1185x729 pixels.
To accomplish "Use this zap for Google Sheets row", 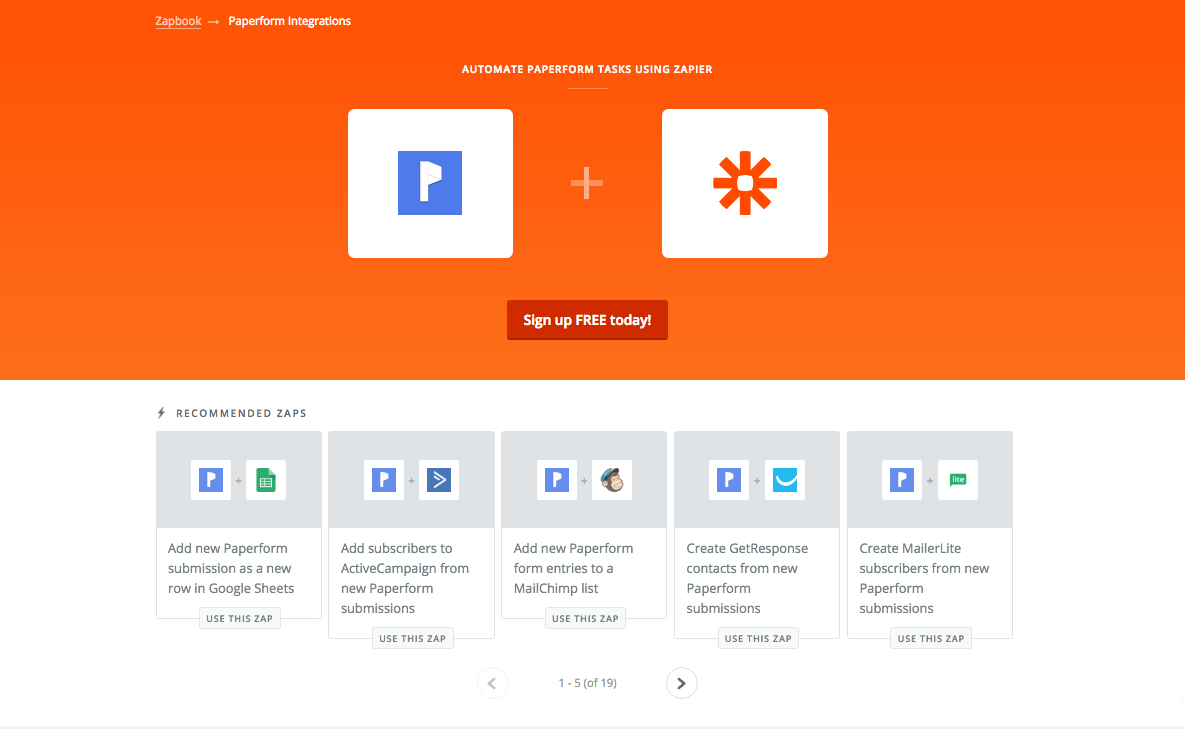I will (x=240, y=618).
